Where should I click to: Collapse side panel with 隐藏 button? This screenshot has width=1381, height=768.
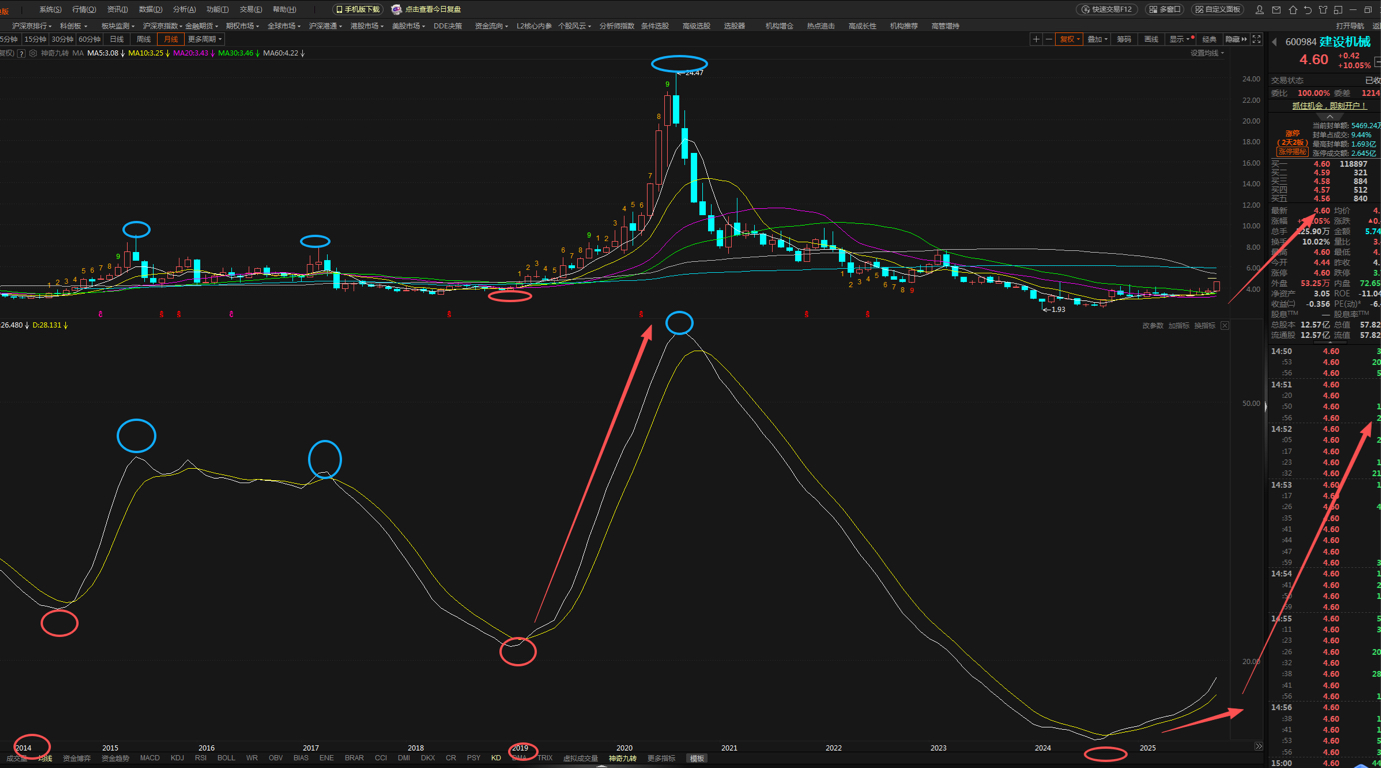[x=1236, y=39]
